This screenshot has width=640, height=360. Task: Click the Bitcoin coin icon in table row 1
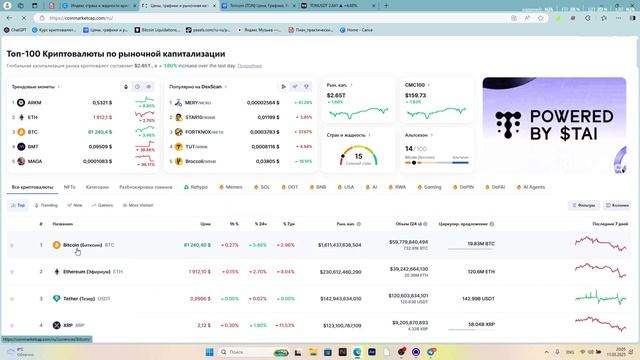57,245
